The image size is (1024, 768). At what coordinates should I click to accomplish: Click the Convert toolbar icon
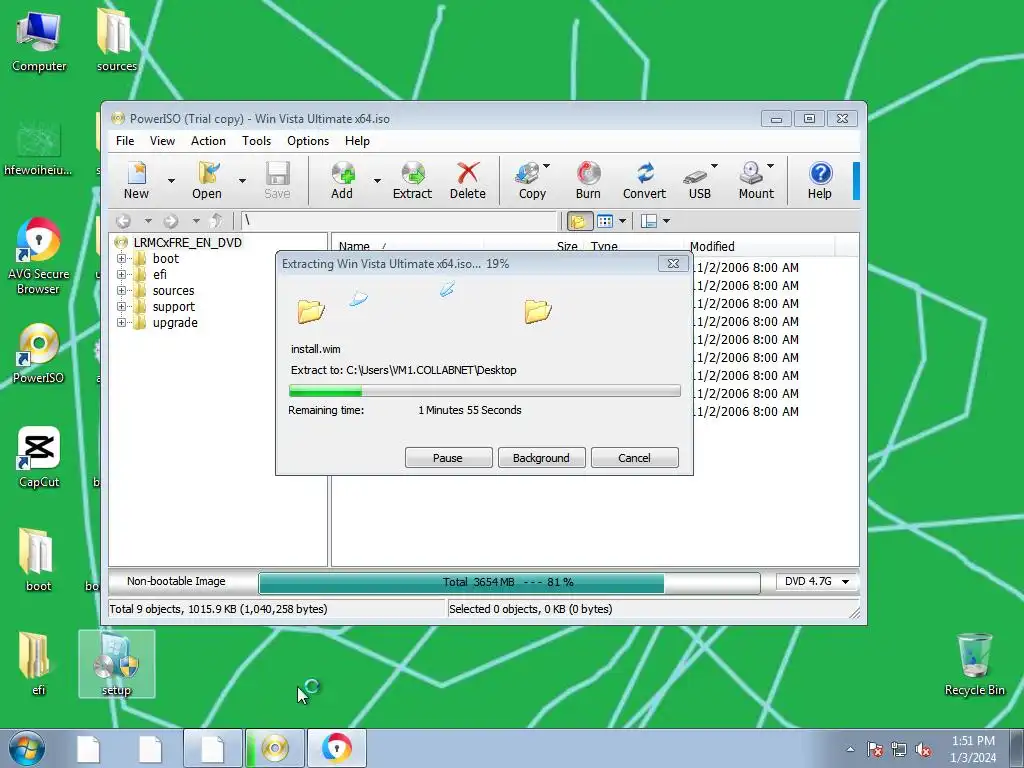(x=645, y=180)
